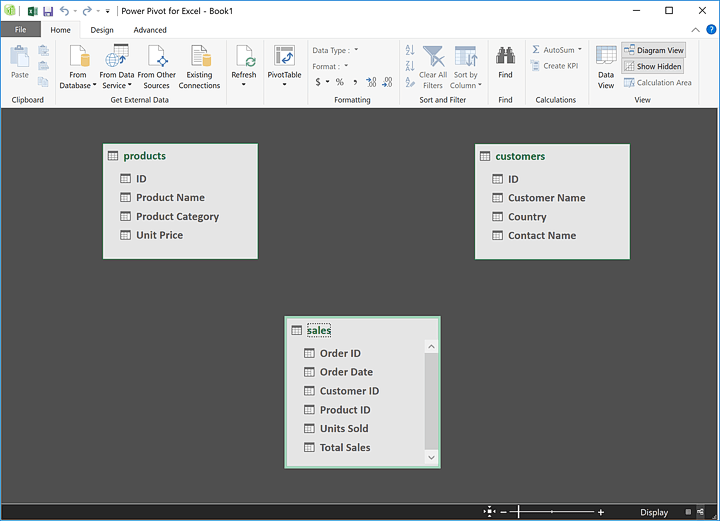Click the Save icon in title bar
This screenshot has width=720, height=521.
[x=48, y=11]
